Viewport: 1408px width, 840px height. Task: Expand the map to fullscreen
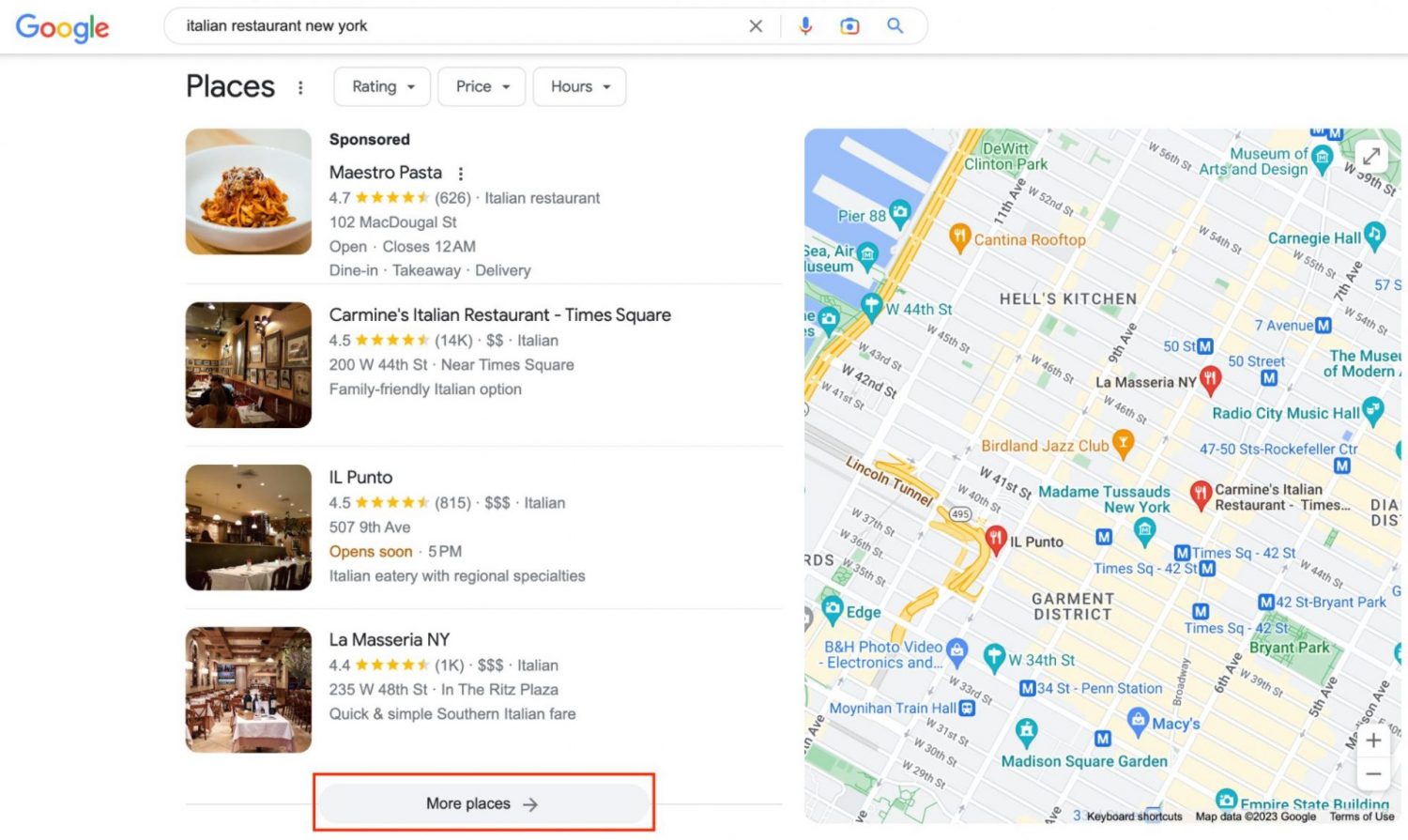(1371, 156)
